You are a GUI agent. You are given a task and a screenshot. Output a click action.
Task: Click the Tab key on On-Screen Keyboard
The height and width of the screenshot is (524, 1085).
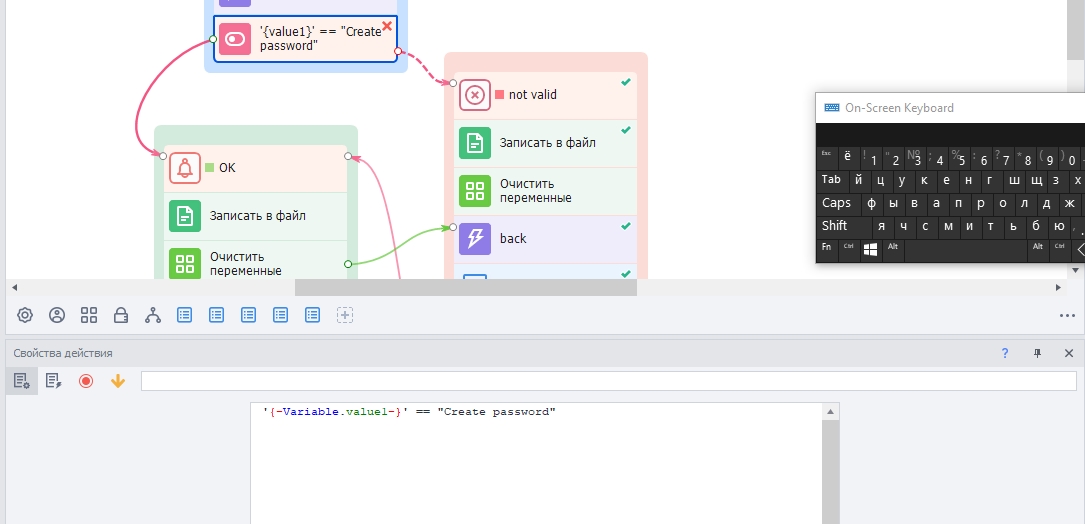point(832,180)
